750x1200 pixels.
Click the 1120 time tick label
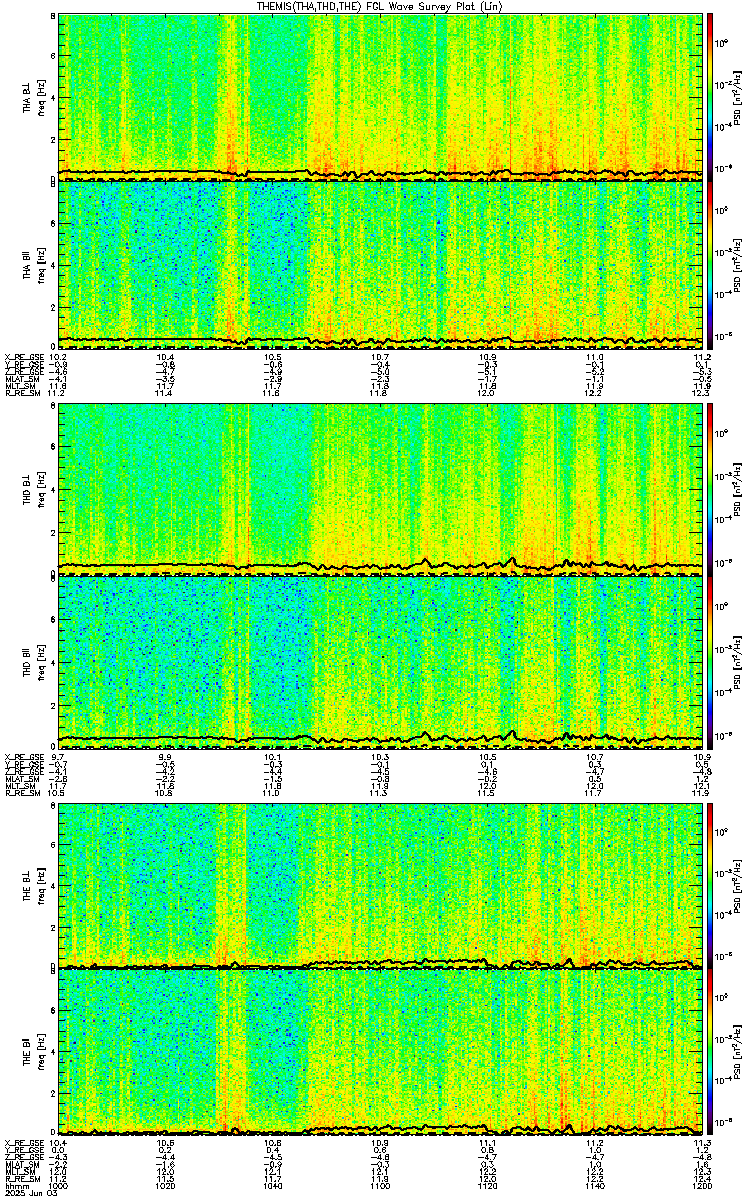click(x=489, y=1186)
